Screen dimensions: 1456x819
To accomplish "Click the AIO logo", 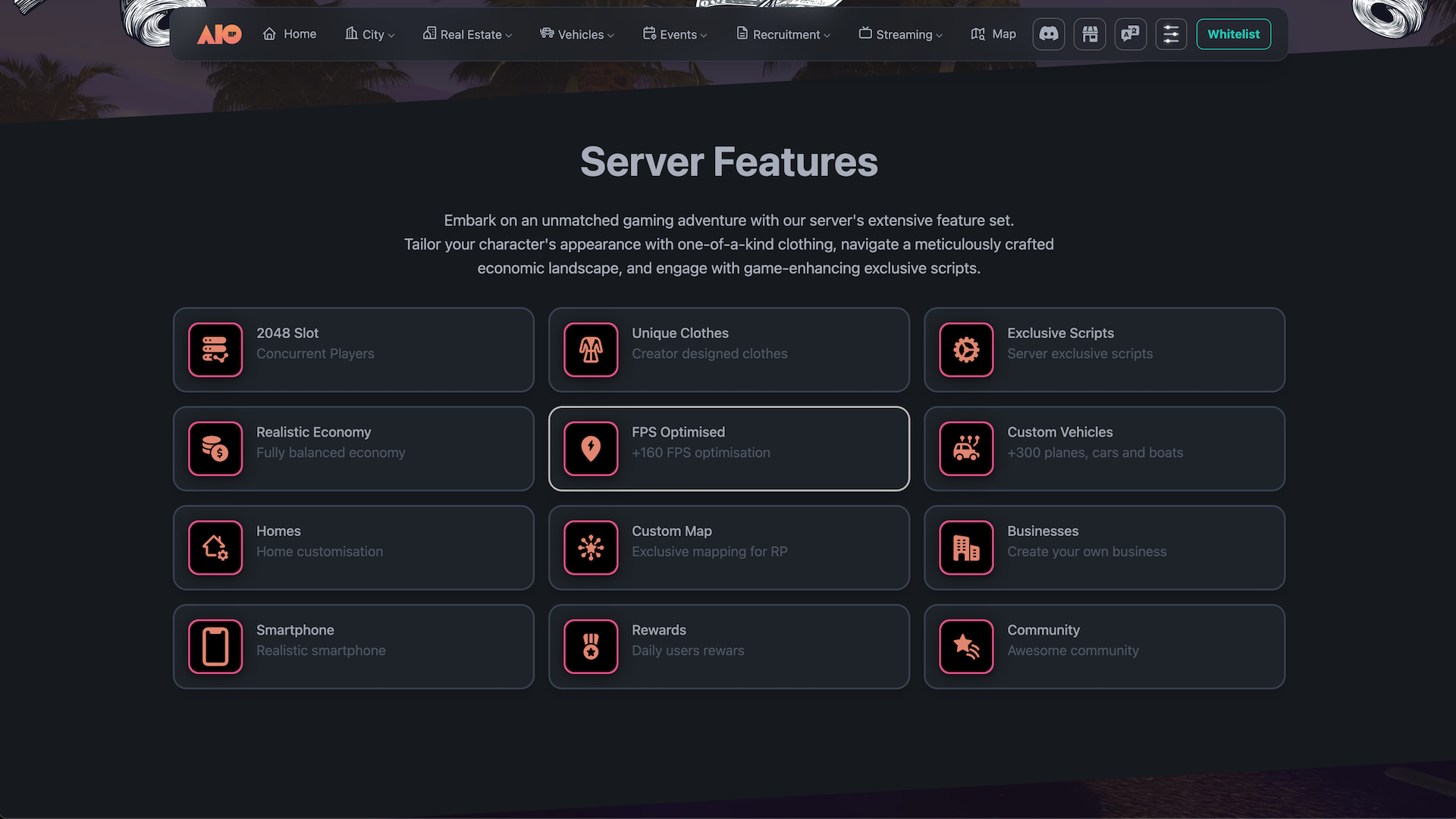I will [219, 34].
